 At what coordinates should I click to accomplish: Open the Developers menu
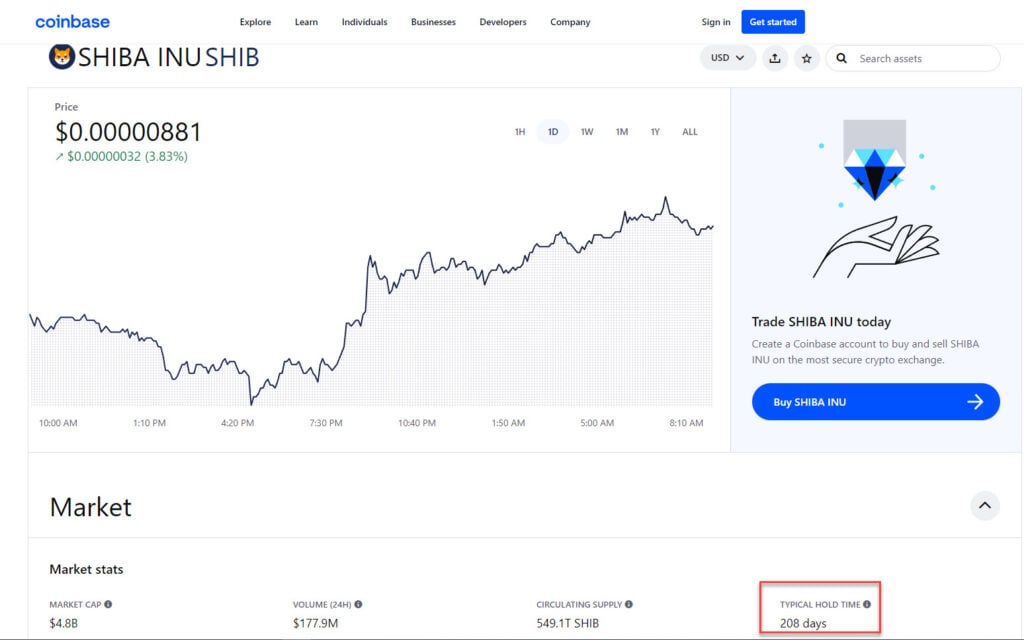pyautogui.click(x=503, y=22)
